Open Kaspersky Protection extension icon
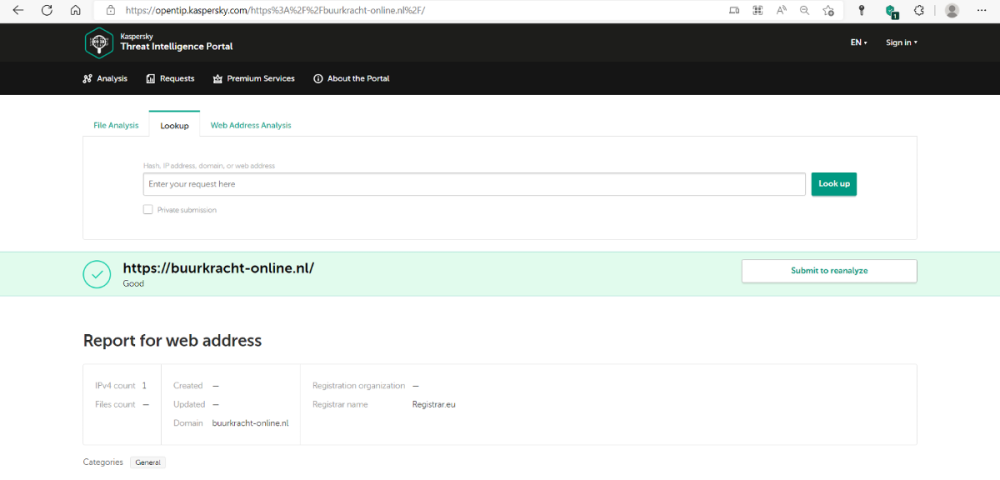Viewport: 1000px width, 480px height. 892,11
